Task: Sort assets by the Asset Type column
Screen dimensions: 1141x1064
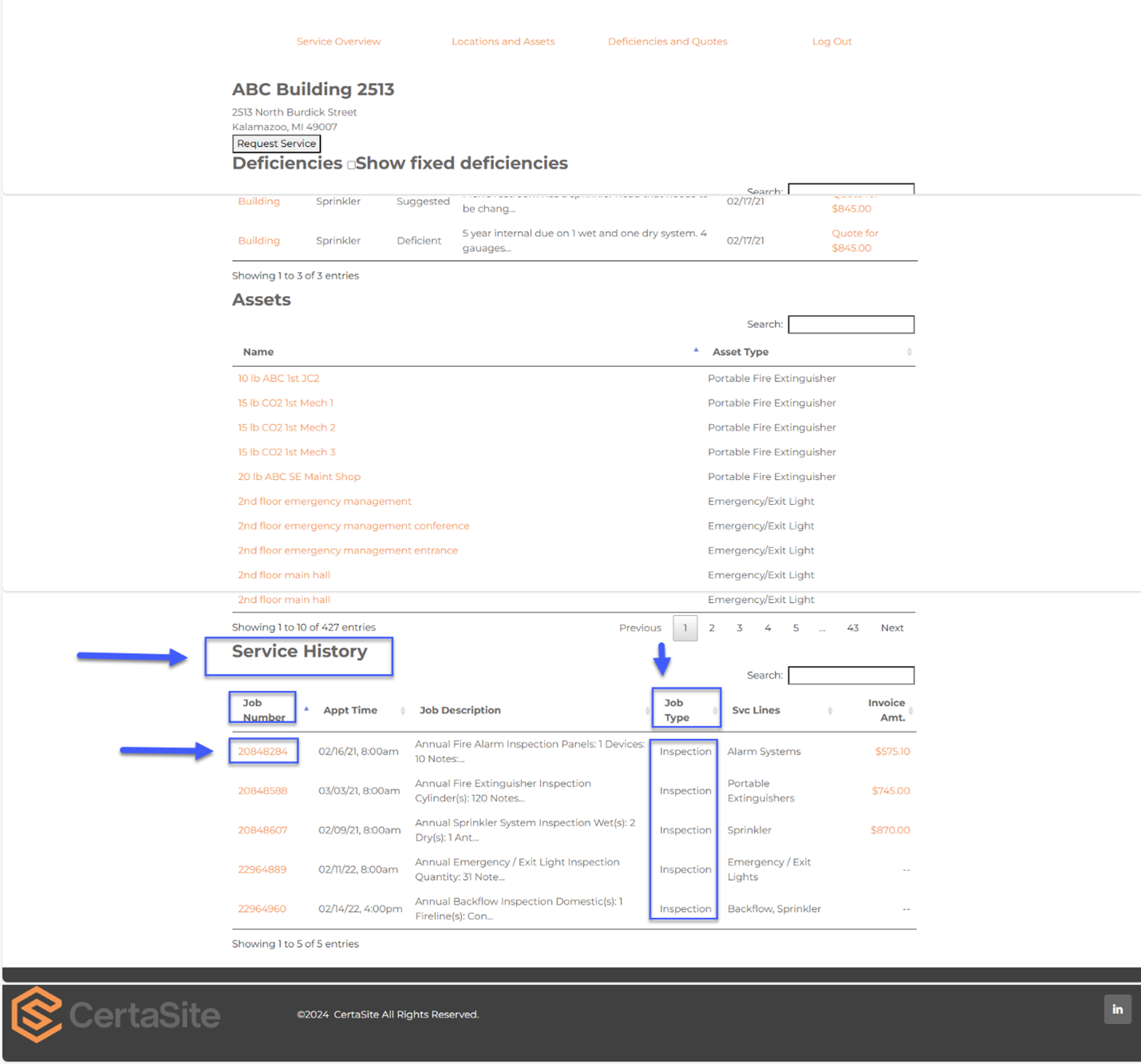Action: coord(740,351)
